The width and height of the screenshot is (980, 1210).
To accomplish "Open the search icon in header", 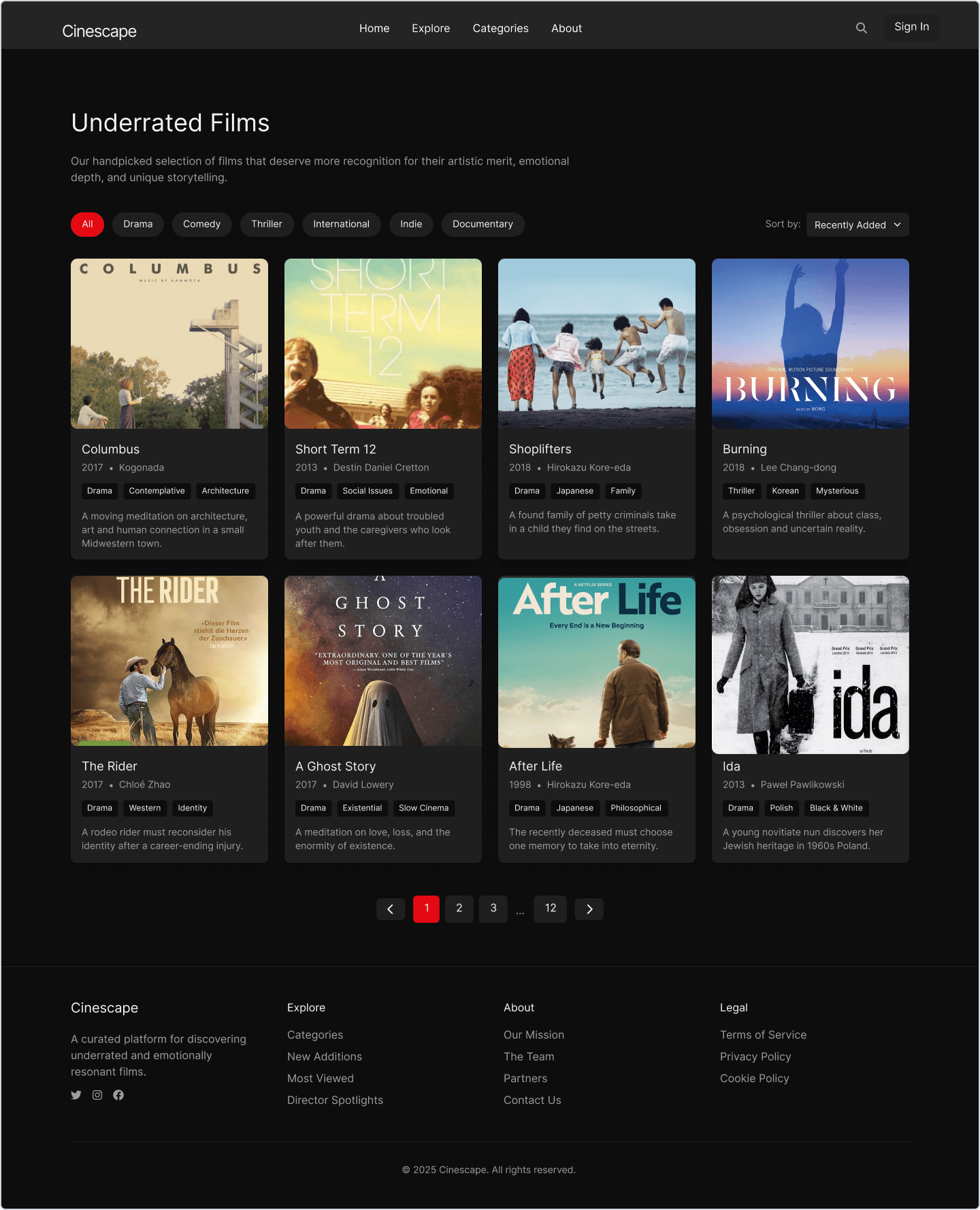I will coord(862,28).
